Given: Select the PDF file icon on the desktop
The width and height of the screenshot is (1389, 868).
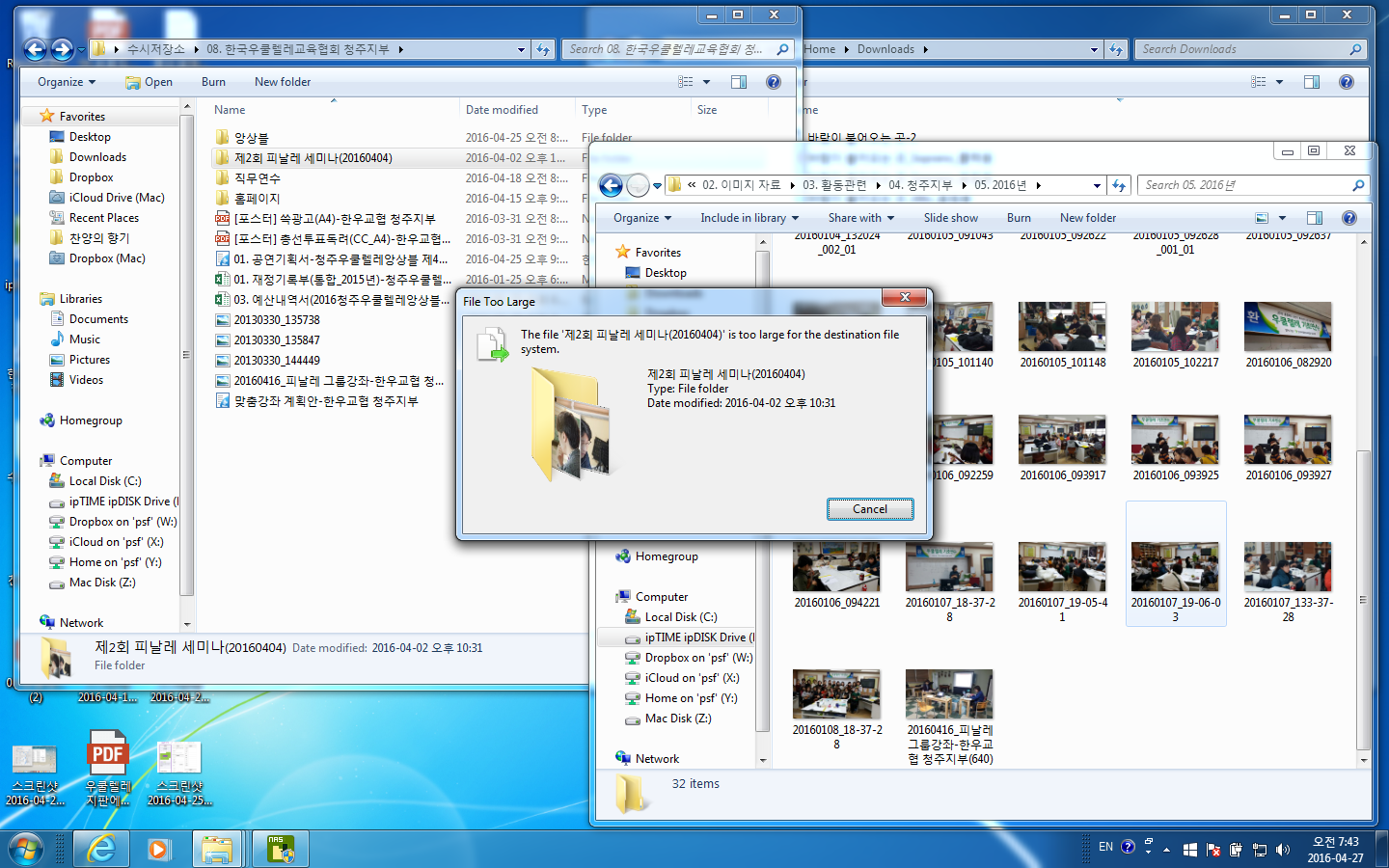Looking at the screenshot, I should coord(108,769).
